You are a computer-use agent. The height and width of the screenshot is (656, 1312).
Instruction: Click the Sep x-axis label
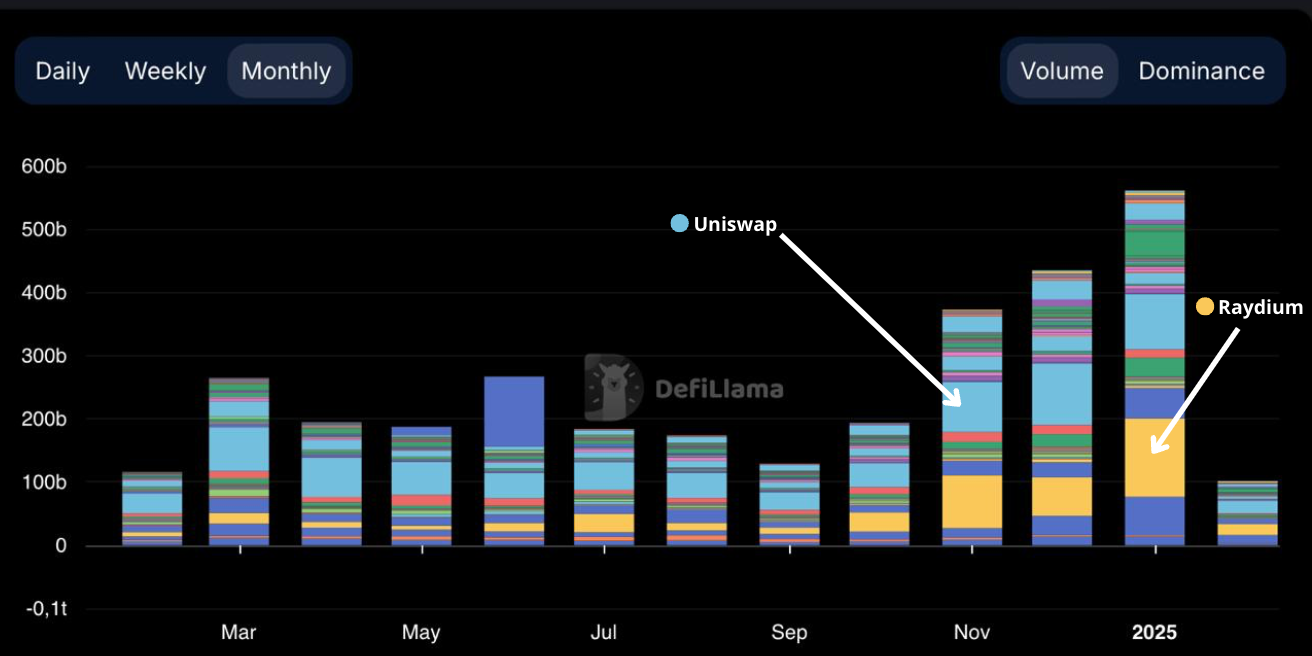tap(789, 632)
